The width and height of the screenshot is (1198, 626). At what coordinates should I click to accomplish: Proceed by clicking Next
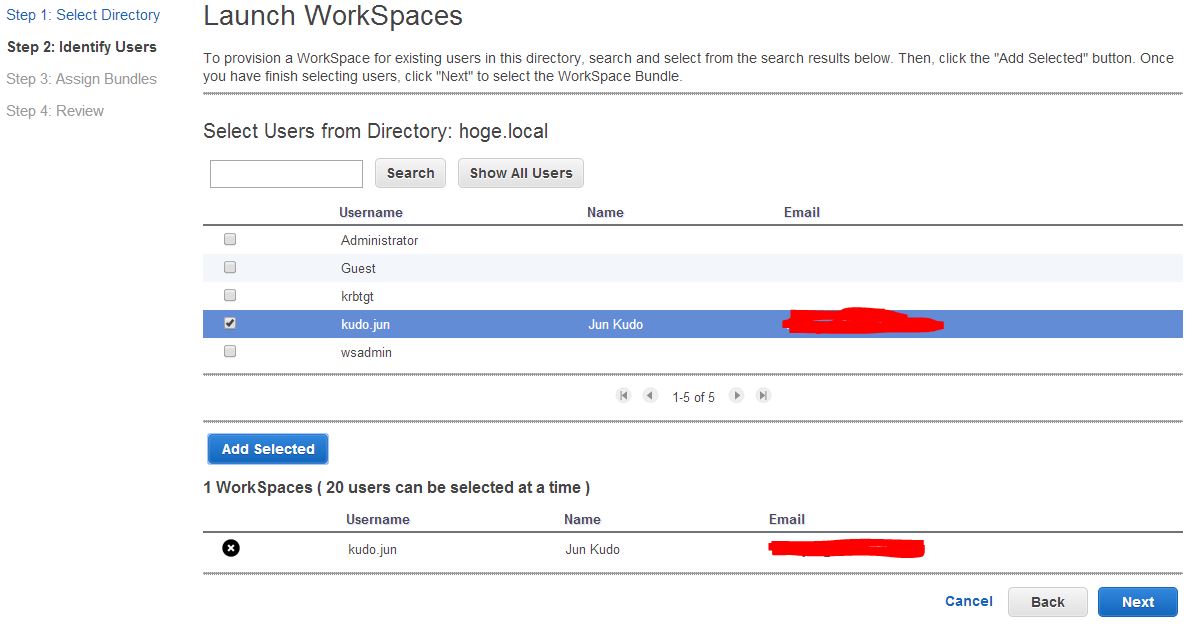coord(1137,601)
